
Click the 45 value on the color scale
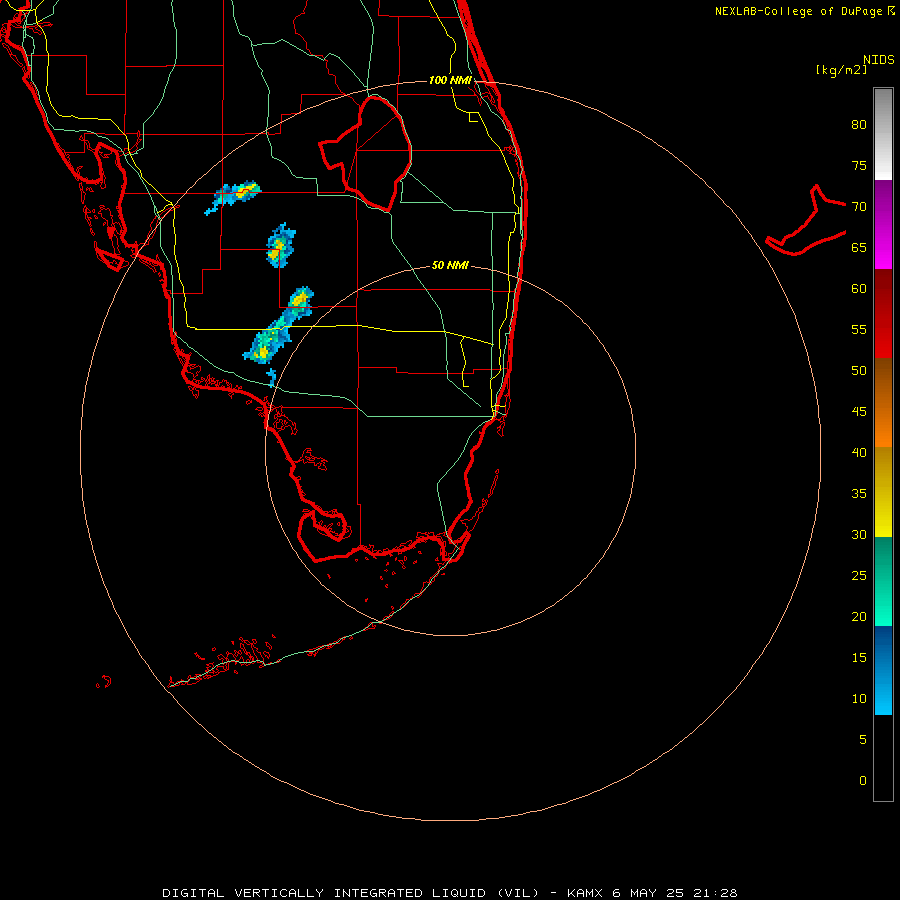[x=859, y=412]
